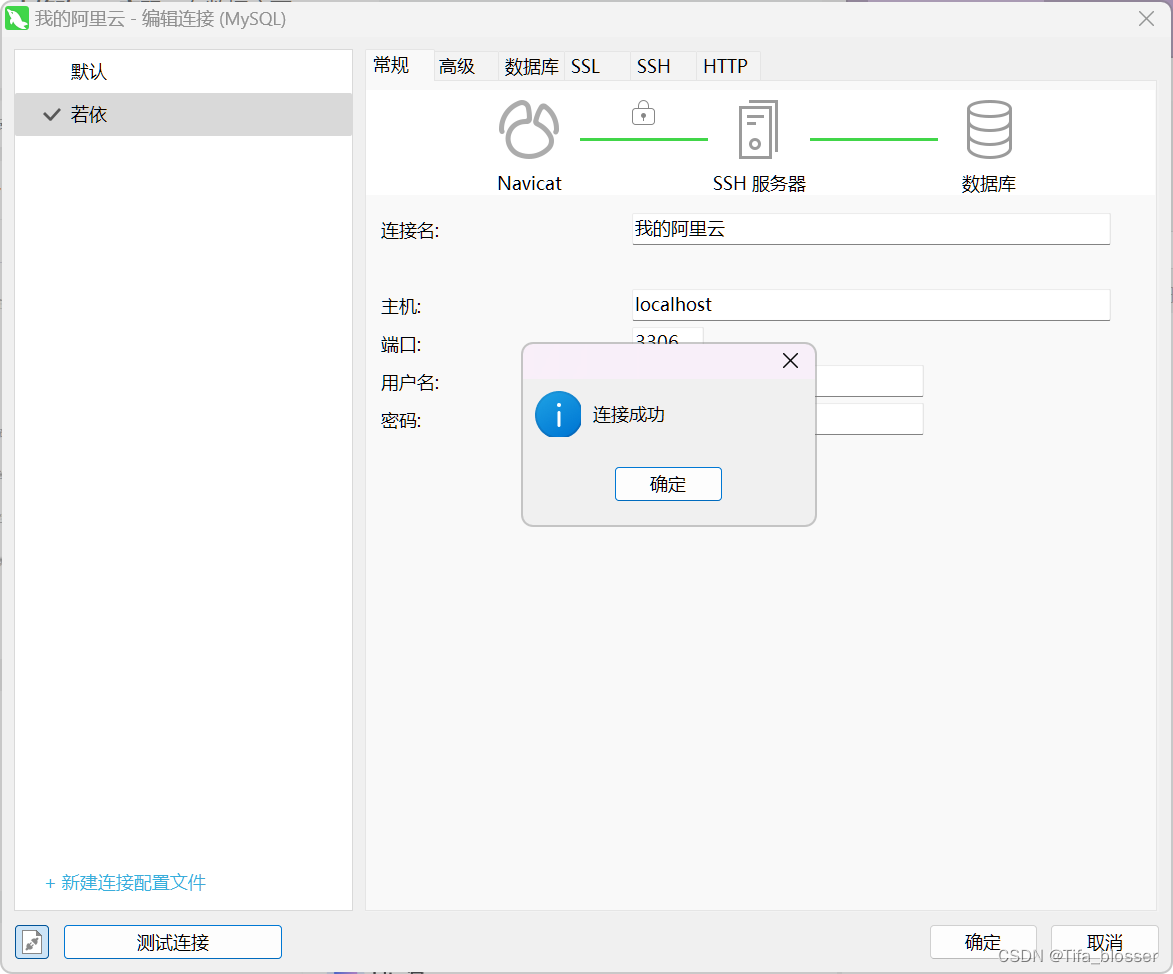This screenshot has width=1173, height=974.
Task: Click the SSH 服务器 label
Action: click(x=759, y=183)
